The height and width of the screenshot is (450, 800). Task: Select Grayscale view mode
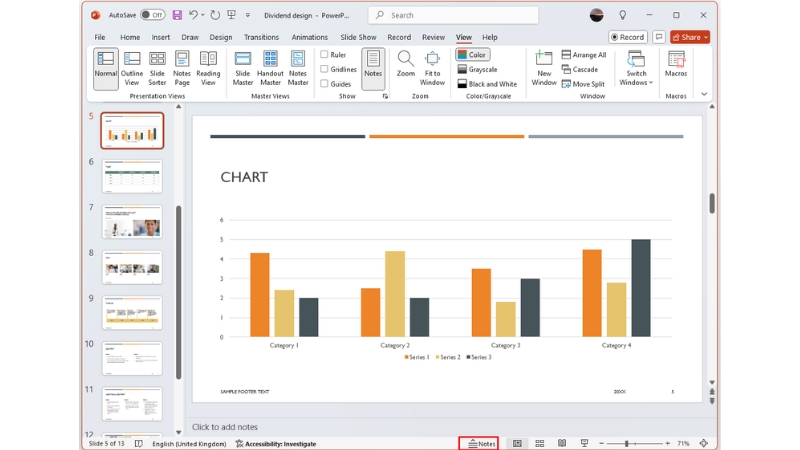coord(478,69)
